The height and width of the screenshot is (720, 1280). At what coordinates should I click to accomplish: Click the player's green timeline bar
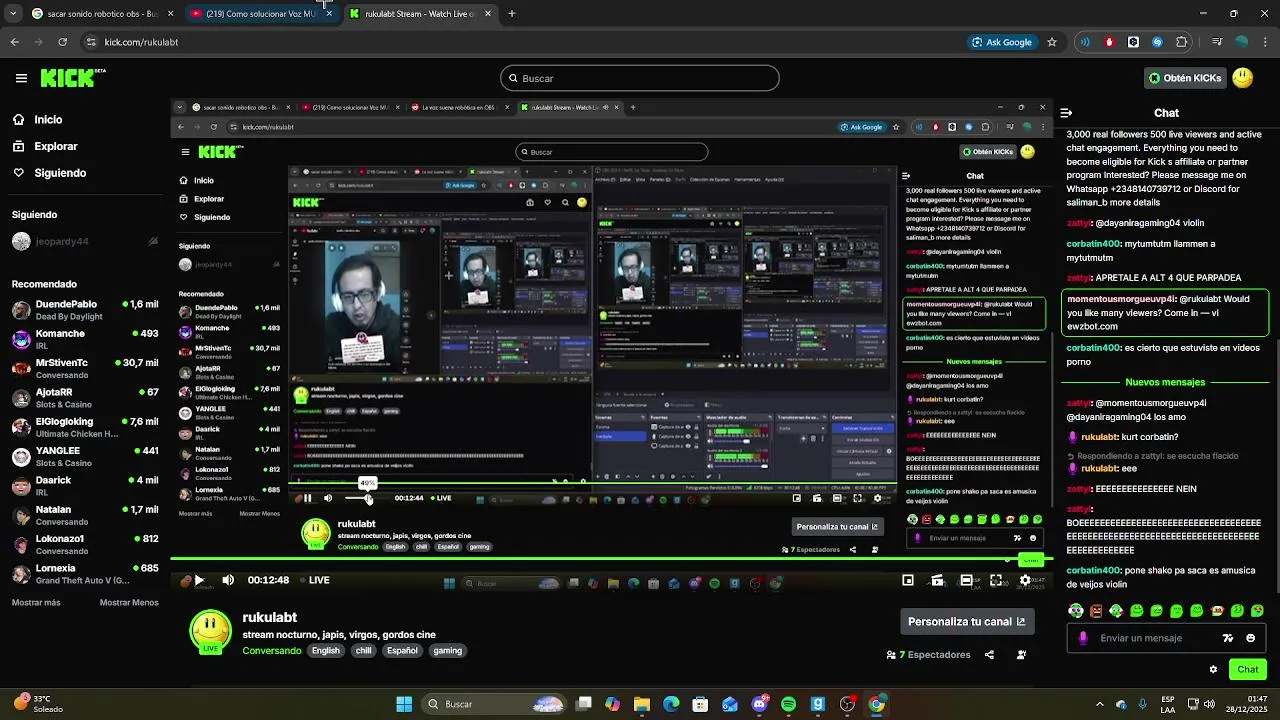(x=610, y=560)
